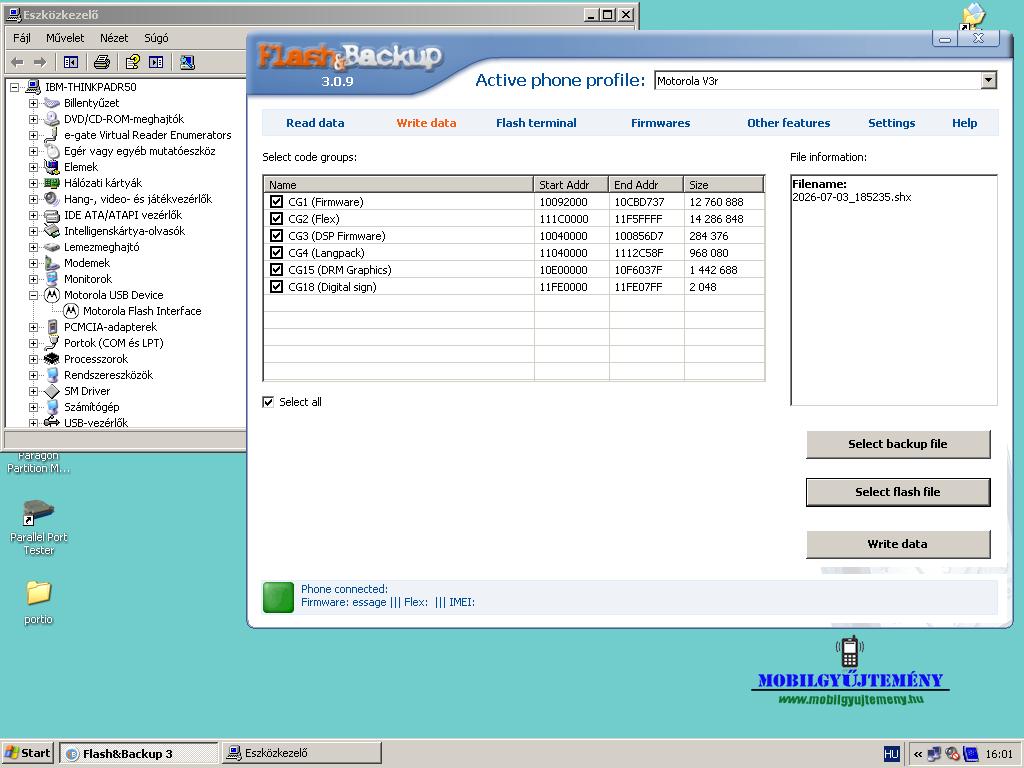Open the Súgó menu in Eszközkezelő
The width and height of the screenshot is (1024, 768).
(x=156, y=38)
